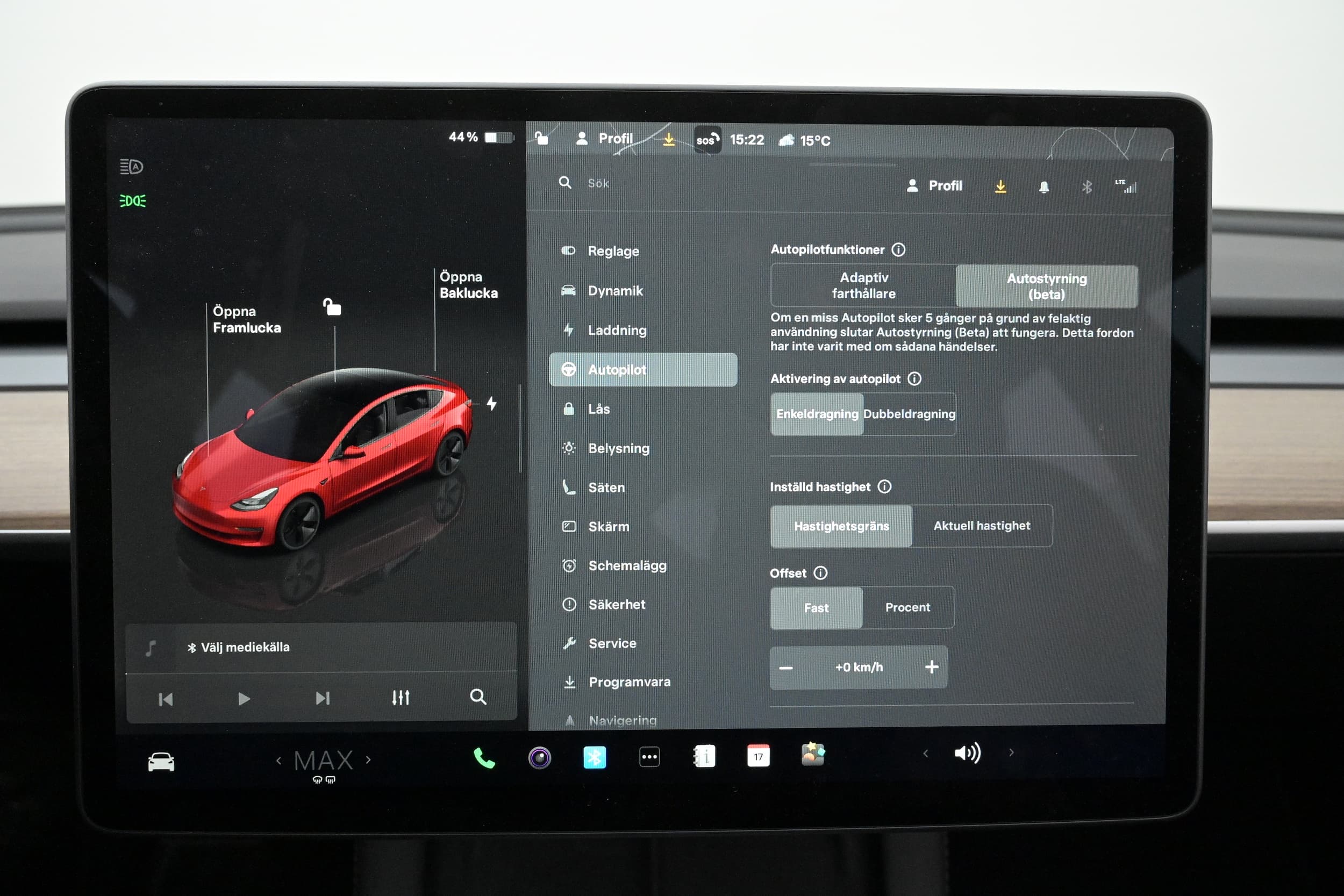Skip to the previous track
The image size is (1344, 896).
click(166, 699)
